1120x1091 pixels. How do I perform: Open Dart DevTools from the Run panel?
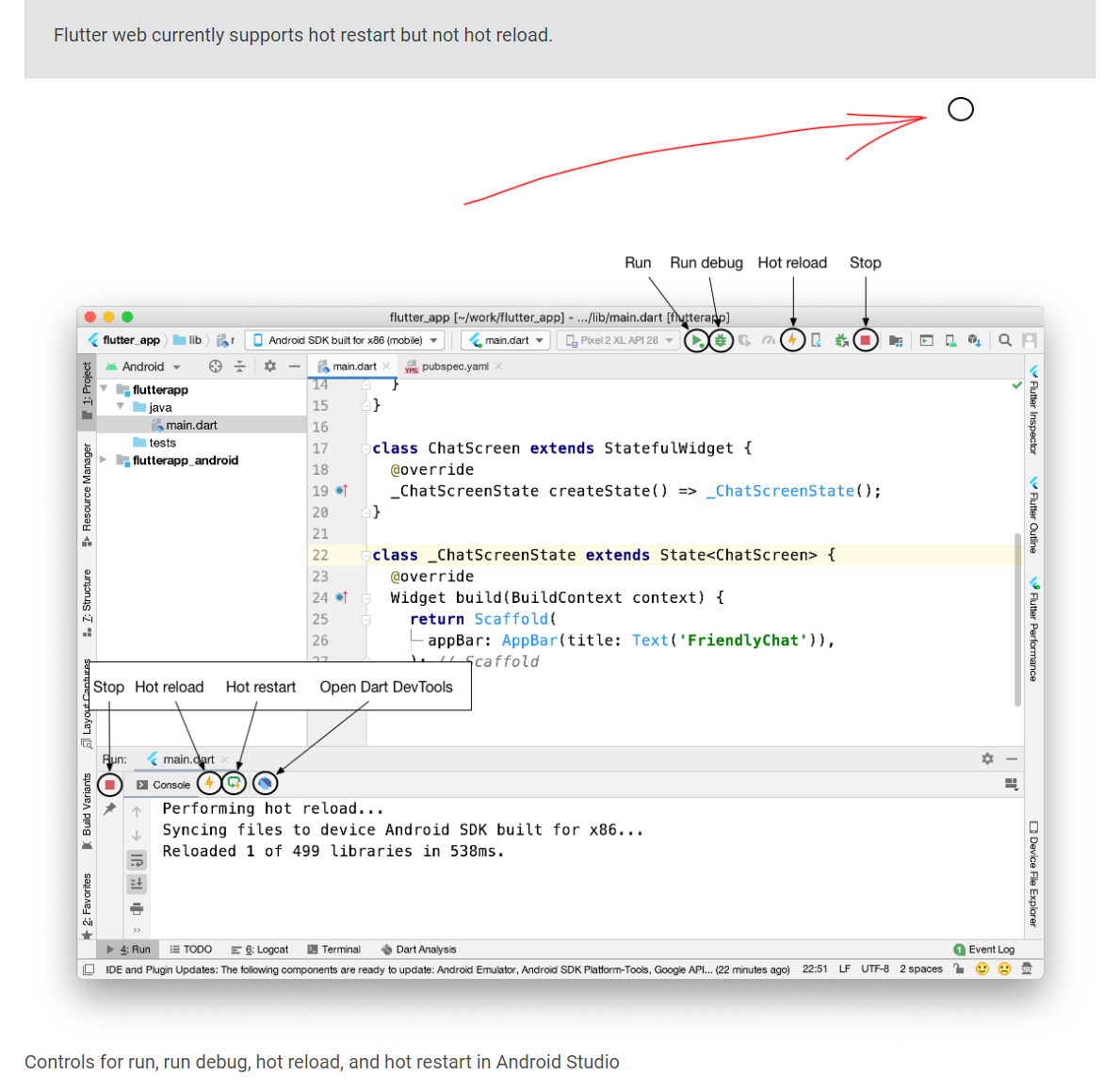(x=265, y=783)
